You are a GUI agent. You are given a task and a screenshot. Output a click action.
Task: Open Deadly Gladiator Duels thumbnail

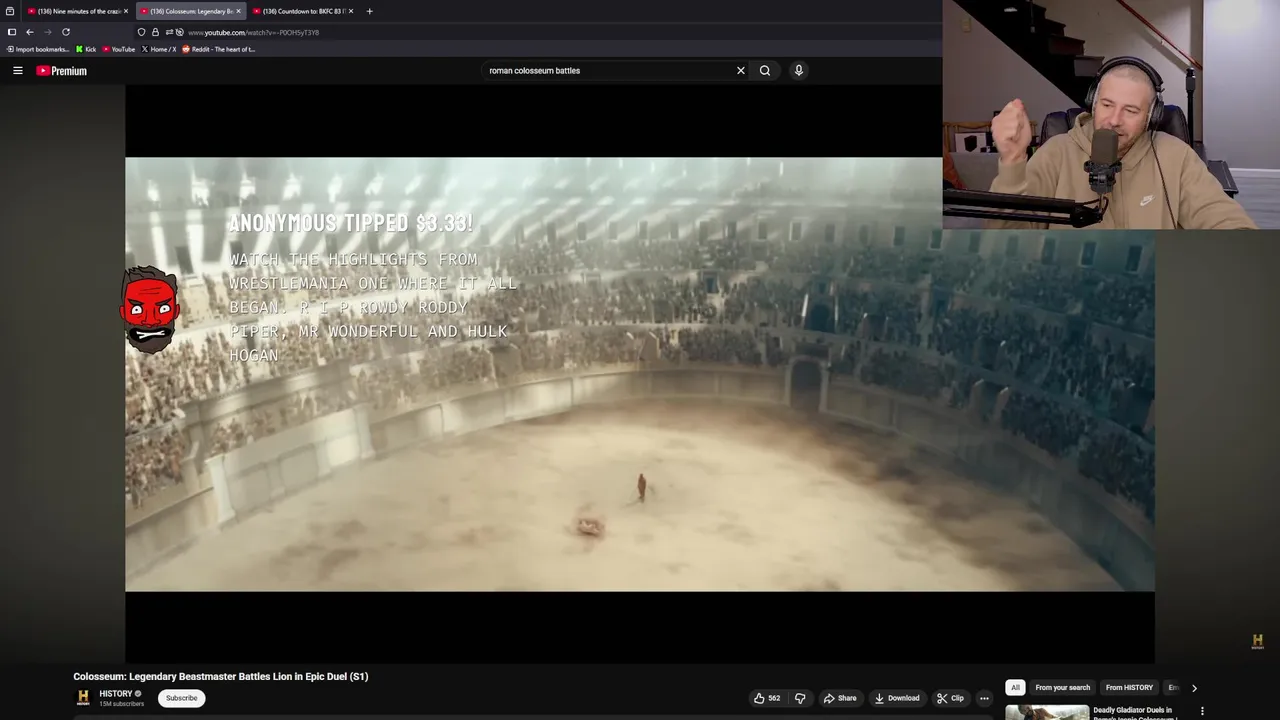(x=1047, y=713)
